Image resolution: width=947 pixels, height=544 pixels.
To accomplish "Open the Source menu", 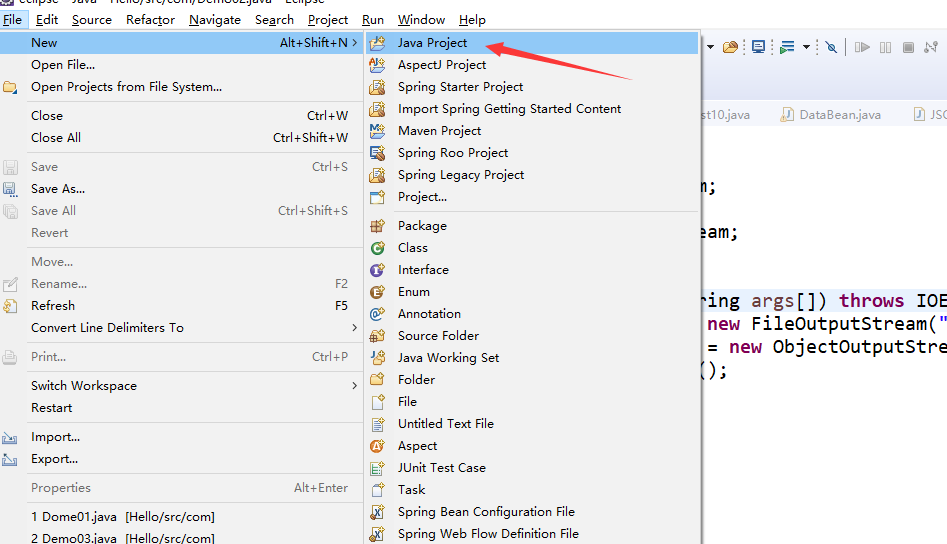I will (x=92, y=20).
